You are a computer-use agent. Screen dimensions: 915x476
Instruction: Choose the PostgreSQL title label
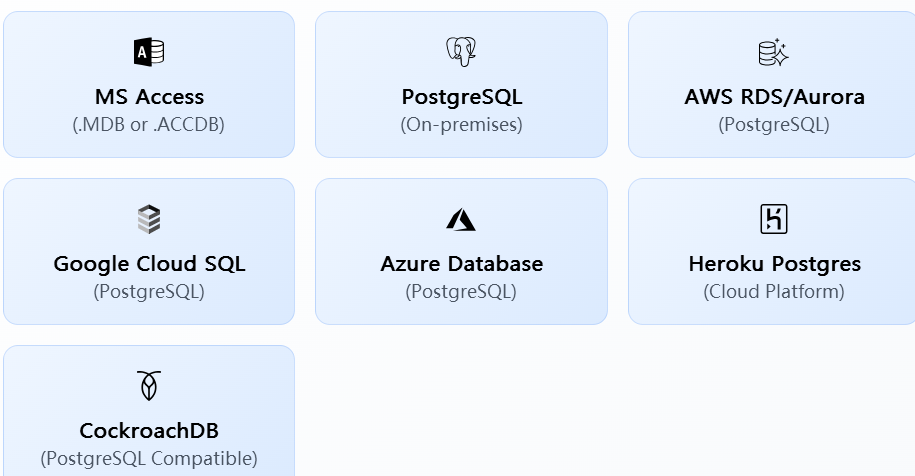tap(461, 97)
